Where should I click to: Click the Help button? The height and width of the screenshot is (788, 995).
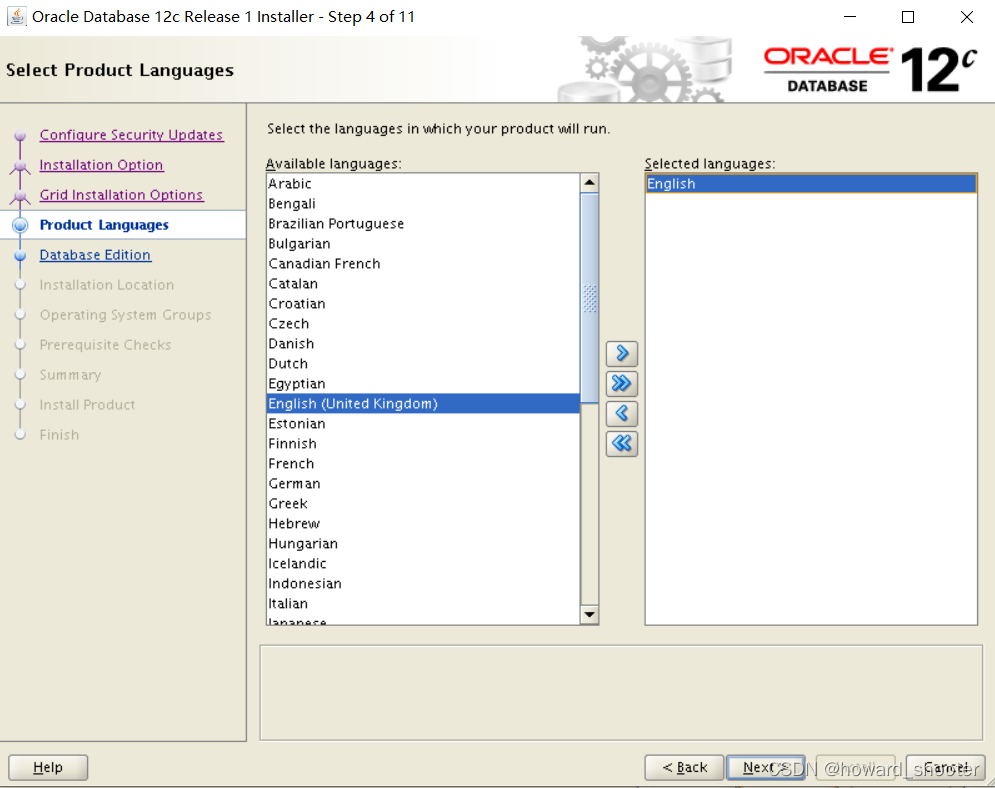tap(47, 767)
